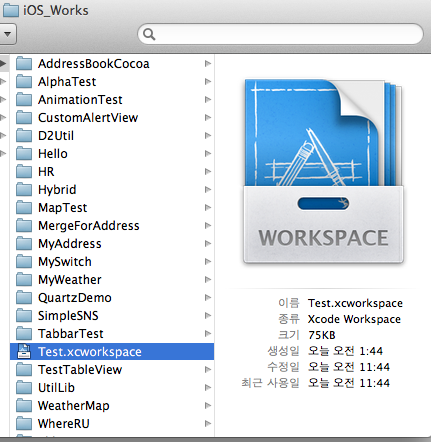Click the AnimationTest folder icon

[x=24, y=99]
